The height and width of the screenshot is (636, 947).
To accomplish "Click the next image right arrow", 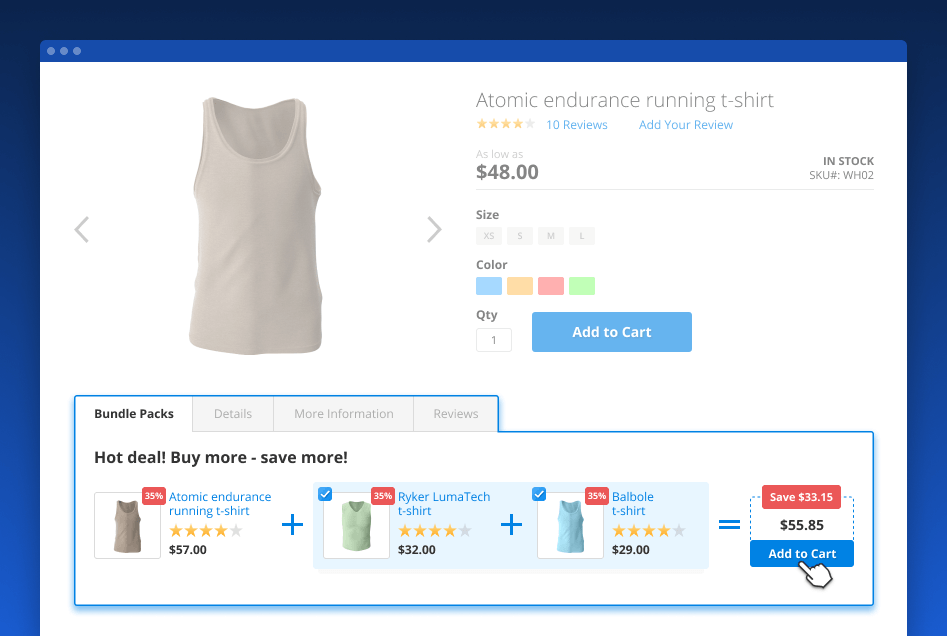I will click(x=434, y=230).
